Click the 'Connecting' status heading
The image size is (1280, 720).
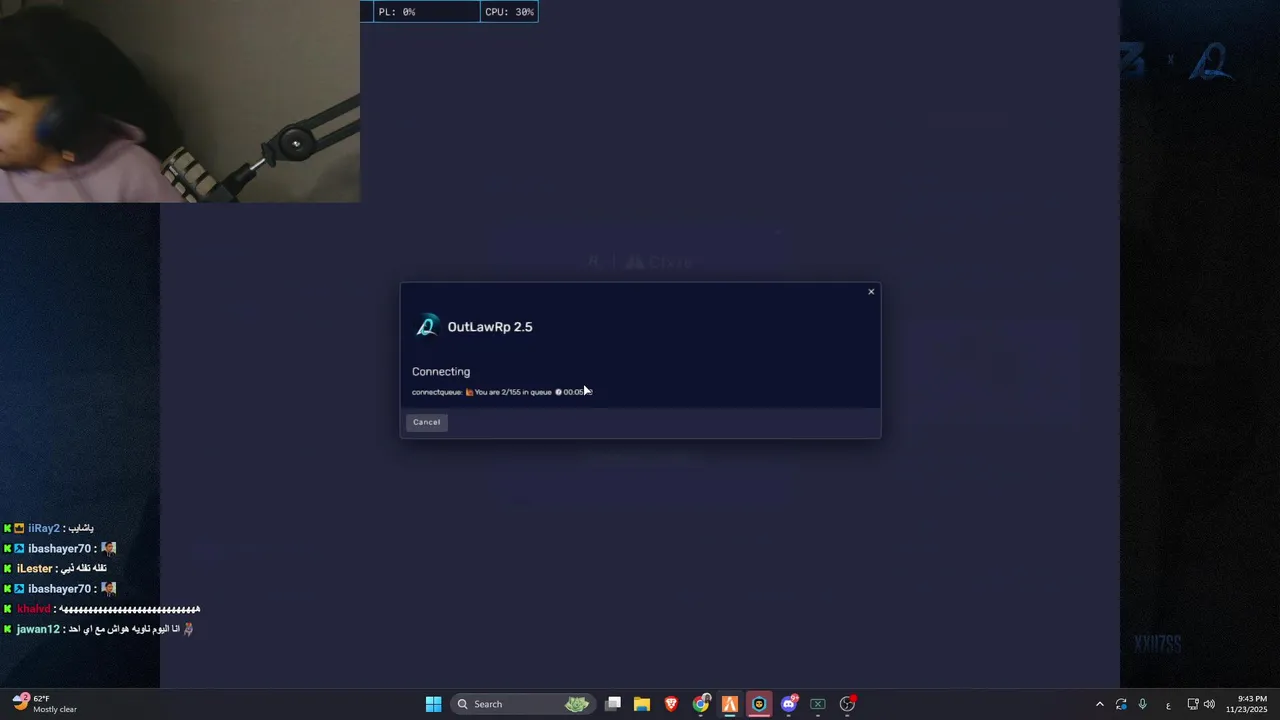coord(441,371)
